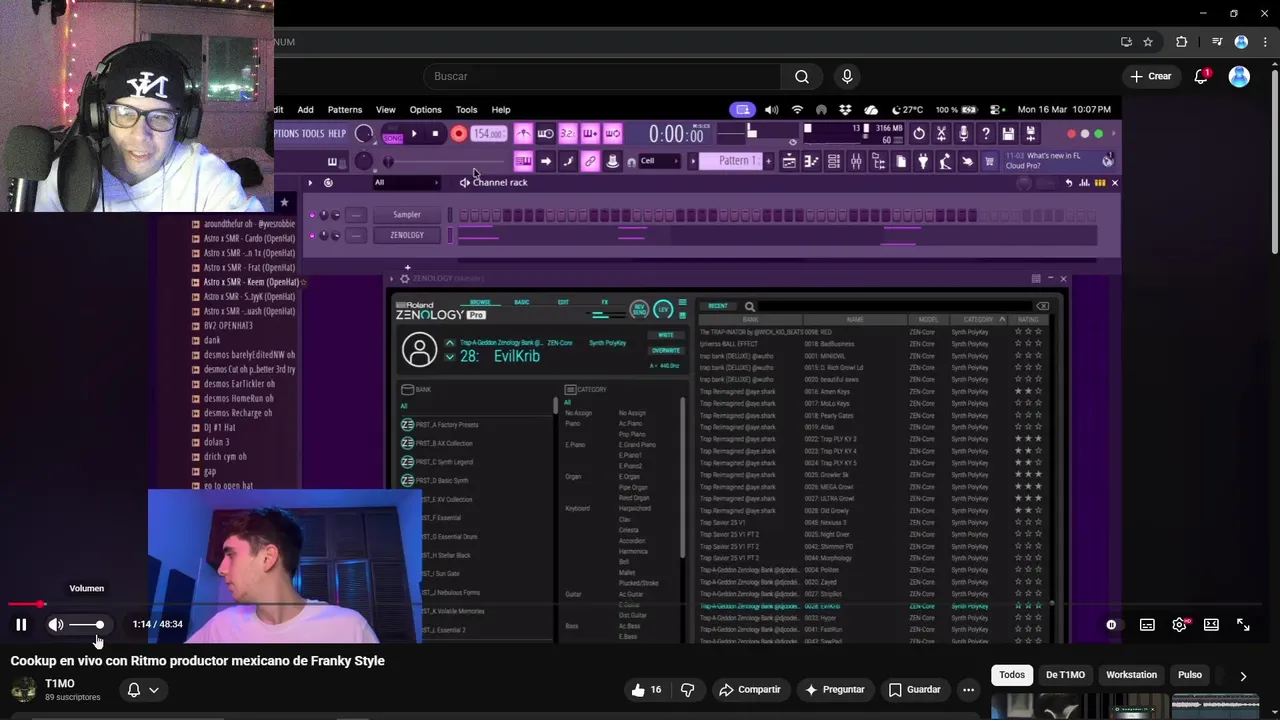Open the FL Studio mixer icon

point(856,161)
